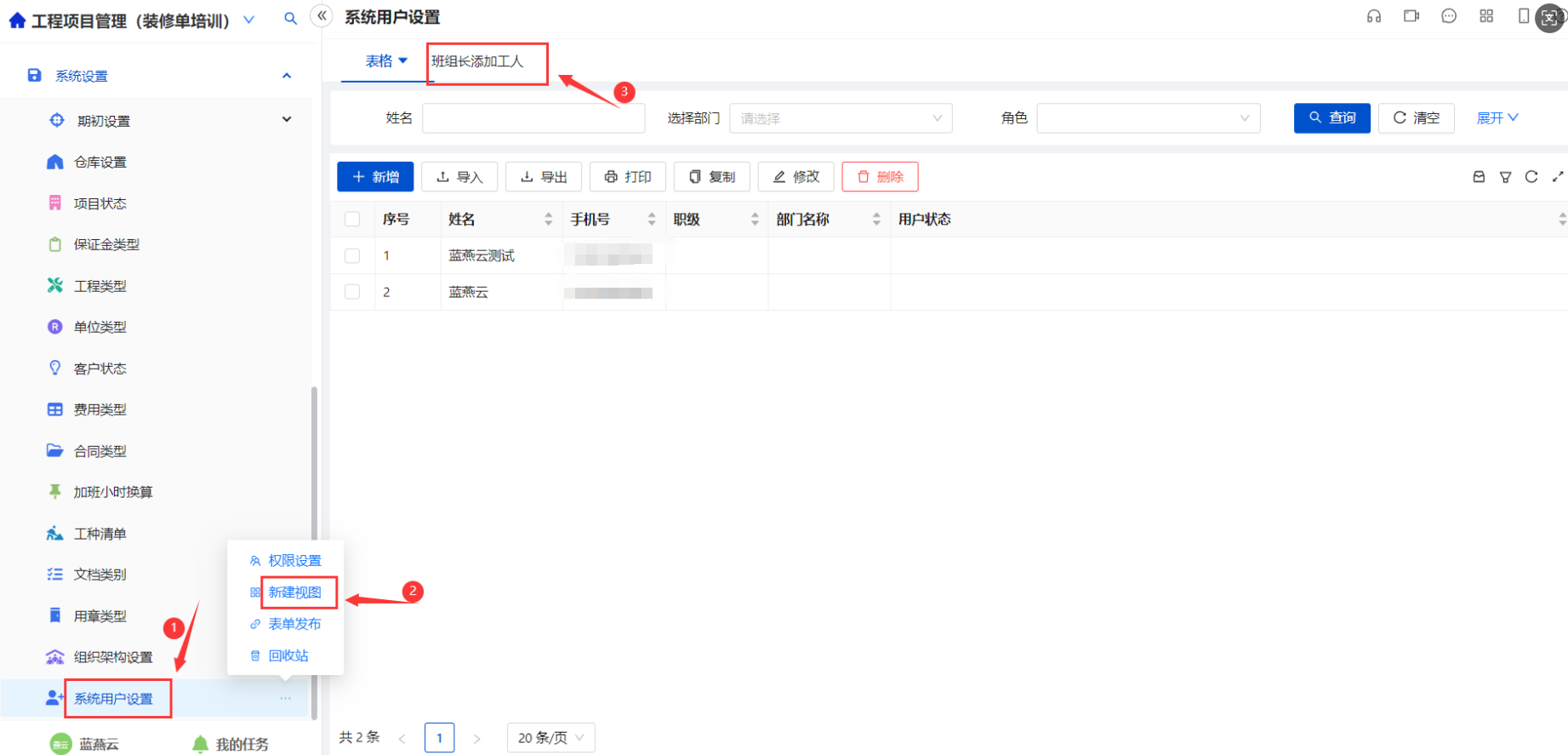Screen dimensions: 1568x755
Task: Open the 选择部门 dropdown
Action: point(841,118)
